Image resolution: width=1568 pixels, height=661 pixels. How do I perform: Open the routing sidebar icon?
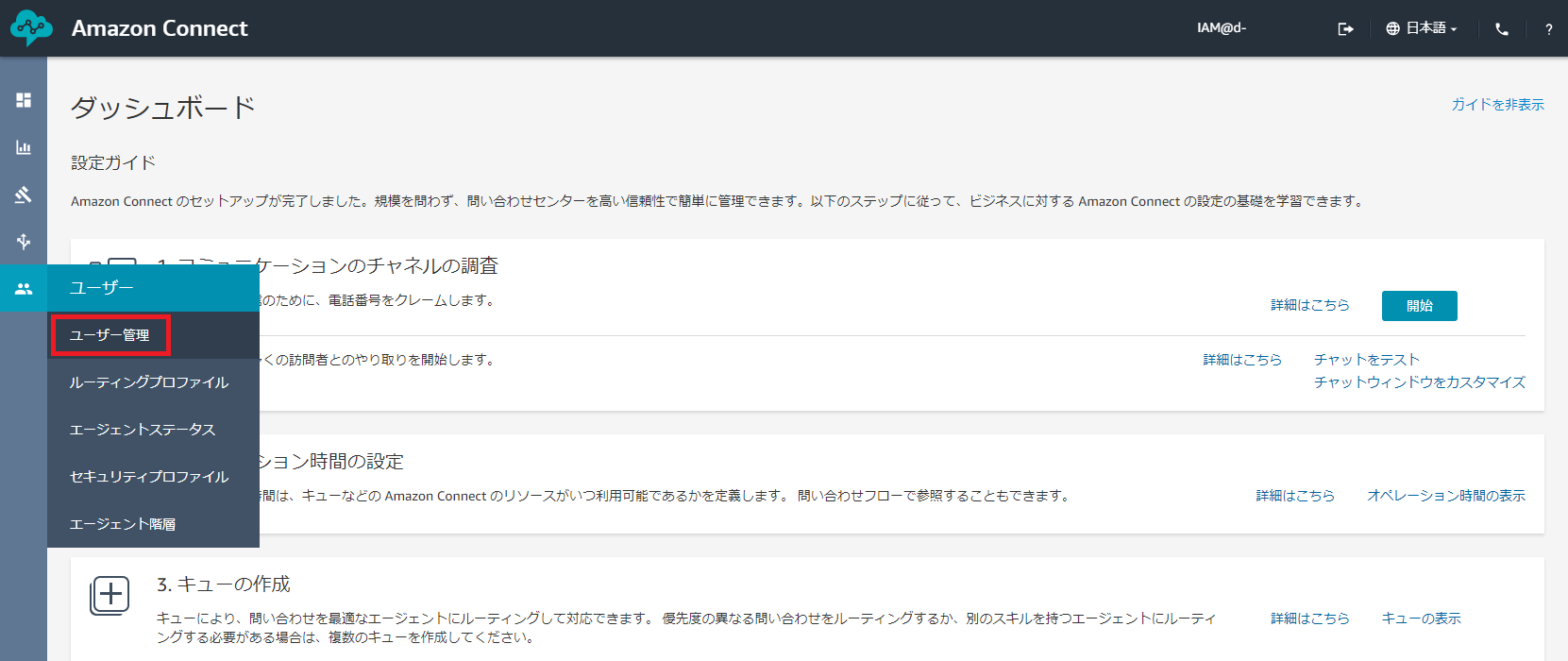point(24,195)
